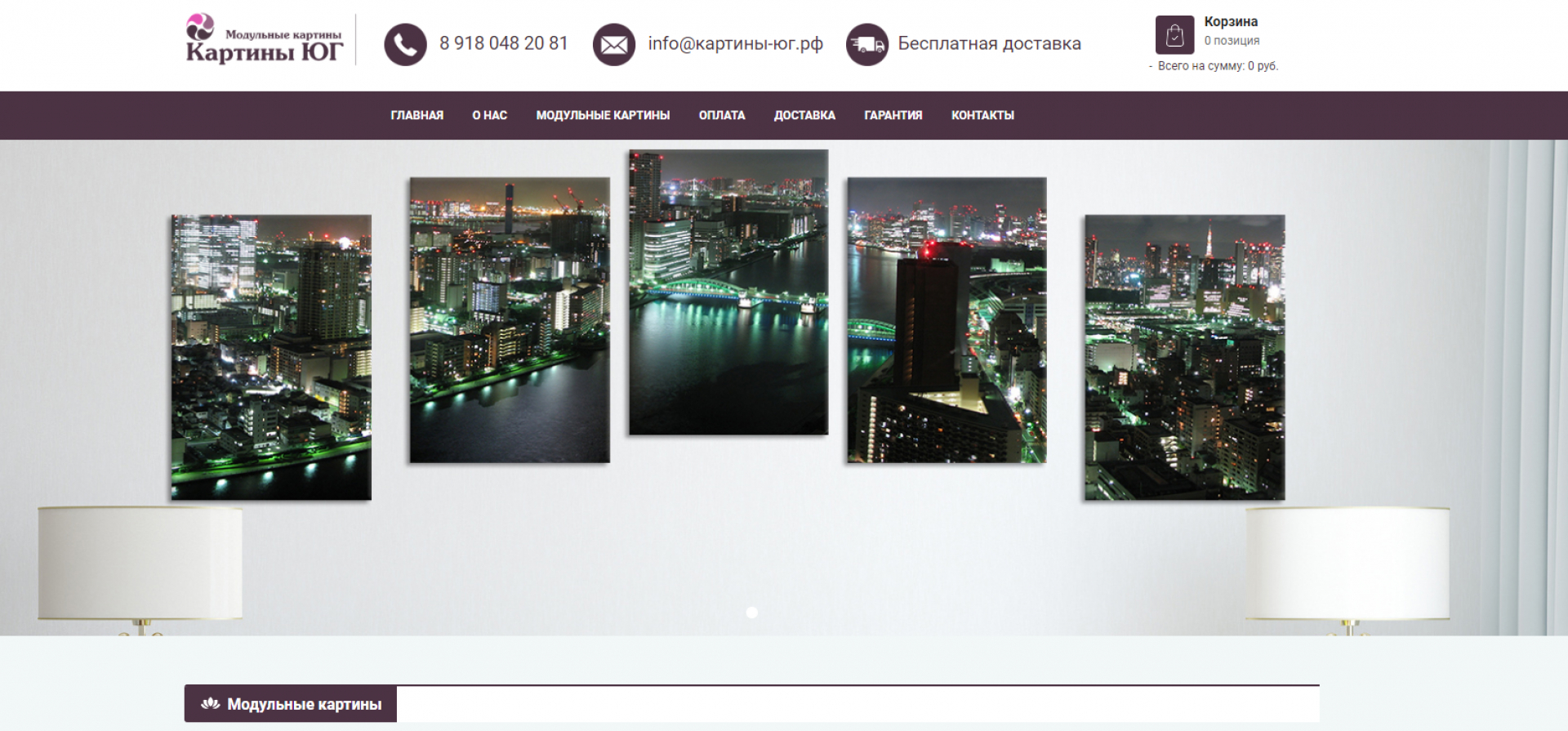The height and width of the screenshot is (731, 1568).
Task: Click the envelope email icon
Action: tap(614, 44)
